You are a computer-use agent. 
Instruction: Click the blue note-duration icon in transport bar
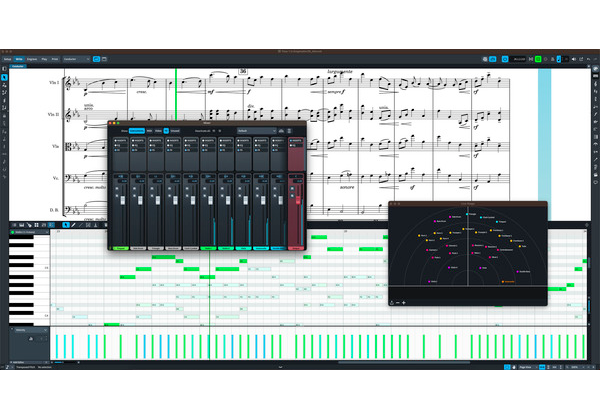click(559, 59)
